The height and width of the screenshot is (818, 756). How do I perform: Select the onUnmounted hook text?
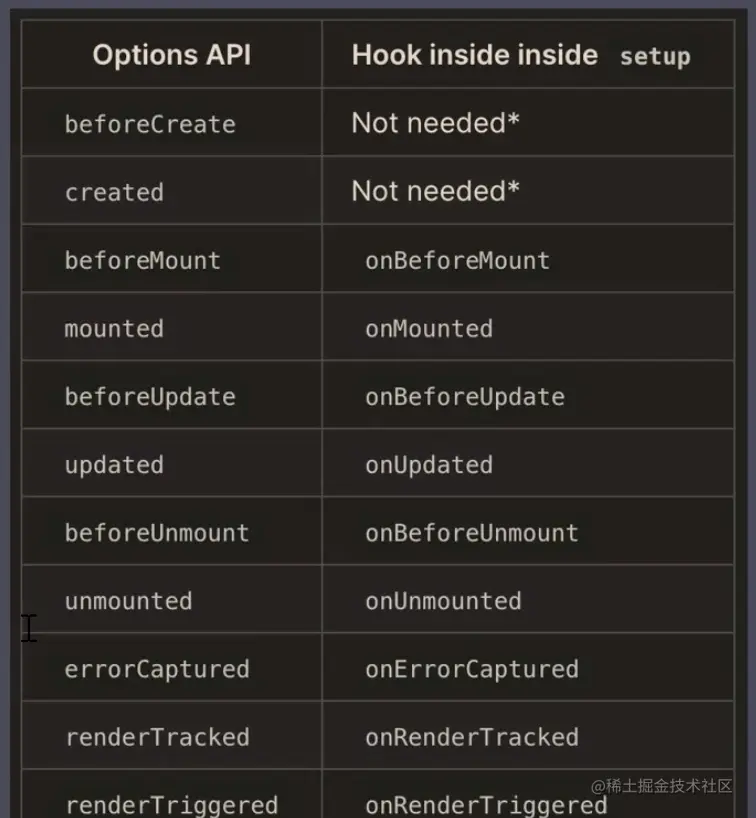click(443, 600)
